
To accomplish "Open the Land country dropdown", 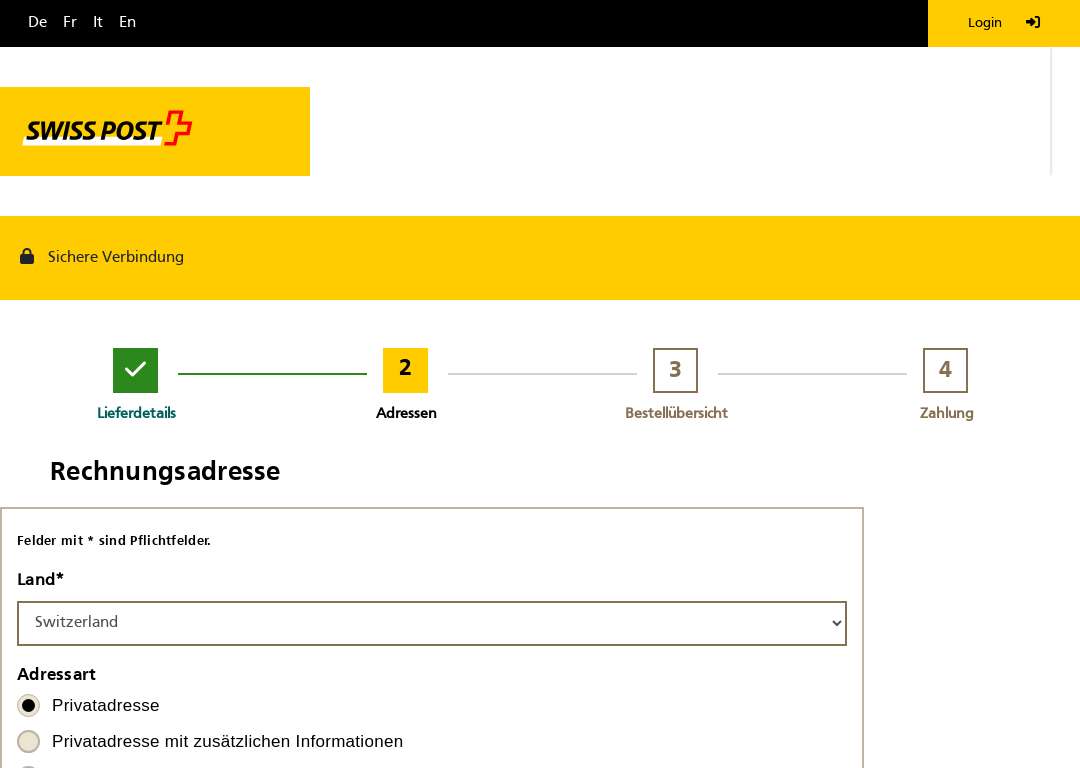I will point(432,623).
